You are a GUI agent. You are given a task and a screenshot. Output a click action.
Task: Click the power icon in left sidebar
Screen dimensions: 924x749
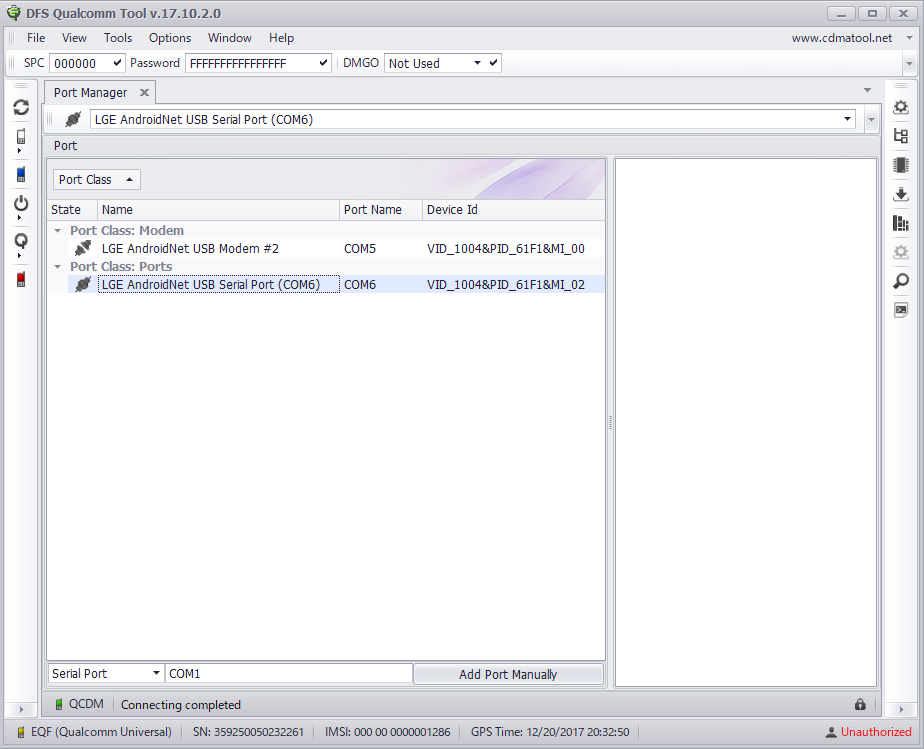[21, 204]
